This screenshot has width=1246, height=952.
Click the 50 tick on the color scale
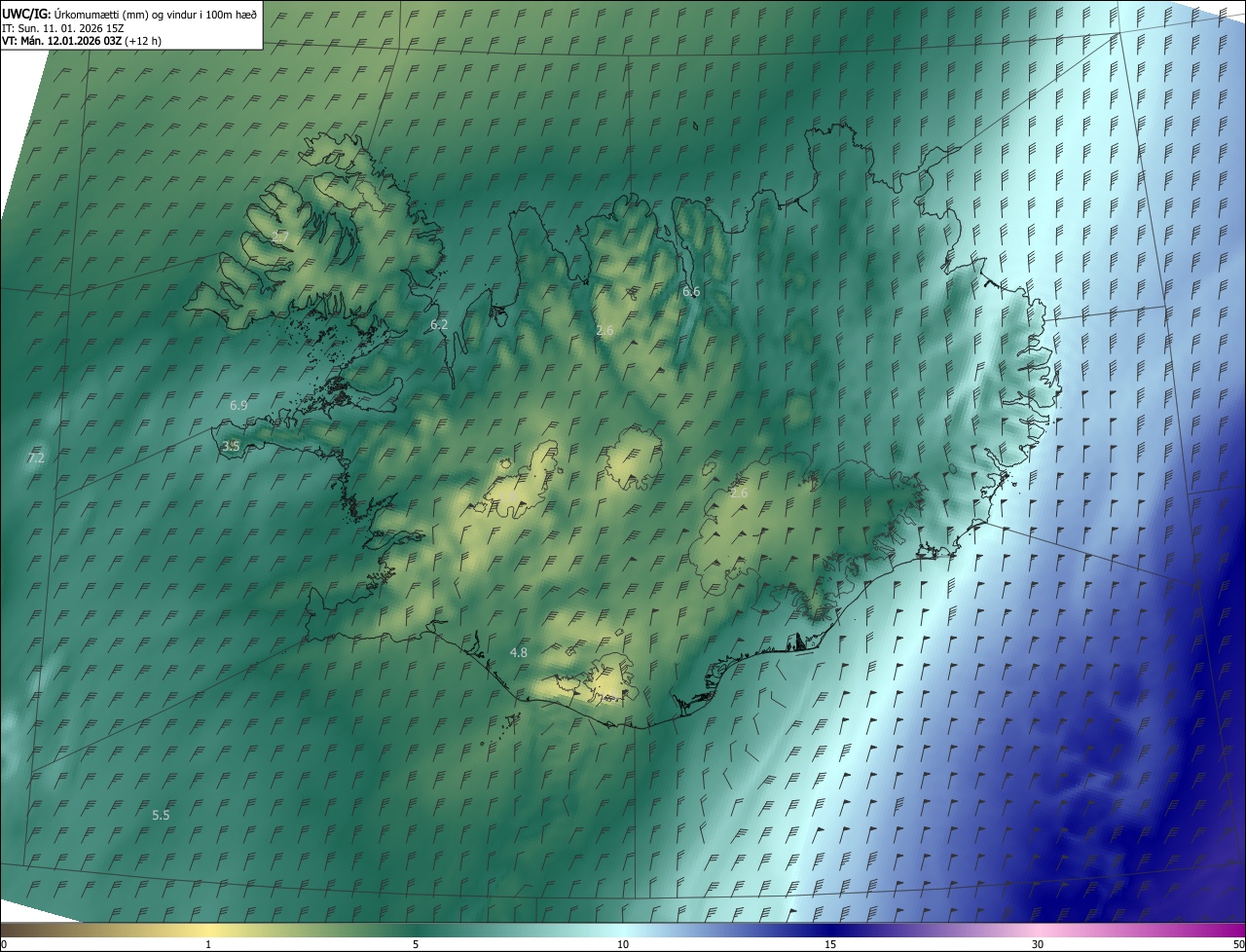click(x=1238, y=944)
